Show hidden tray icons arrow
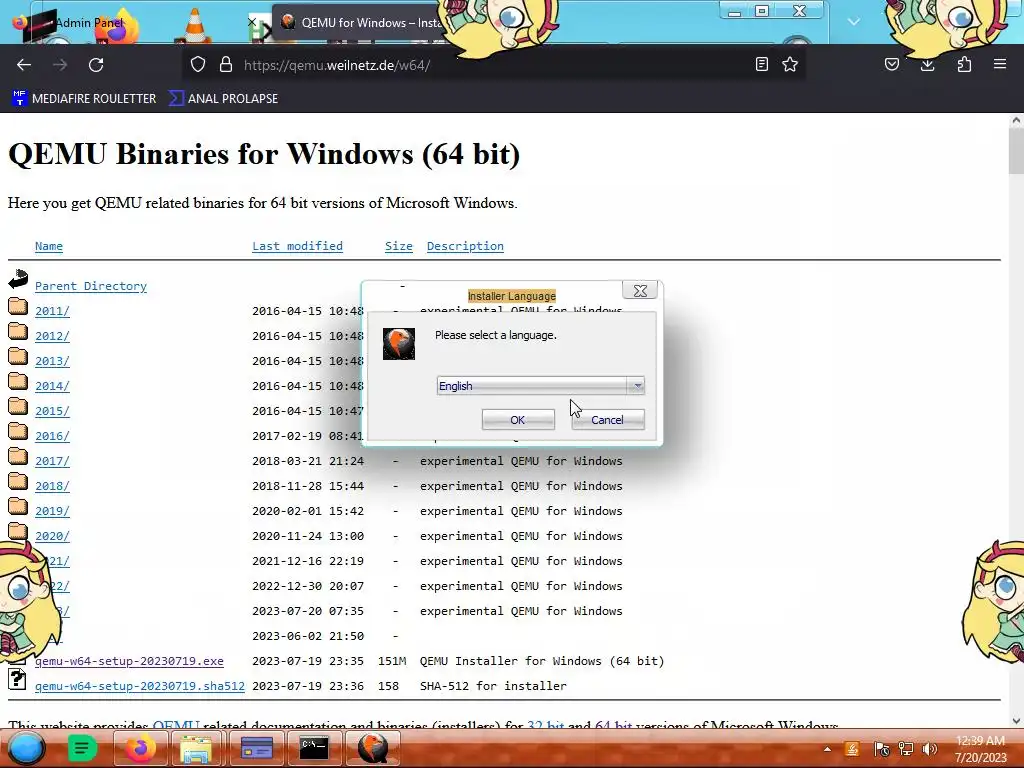Image resolution: width=1024 pixels, height=768 pixels. point(827,750)
